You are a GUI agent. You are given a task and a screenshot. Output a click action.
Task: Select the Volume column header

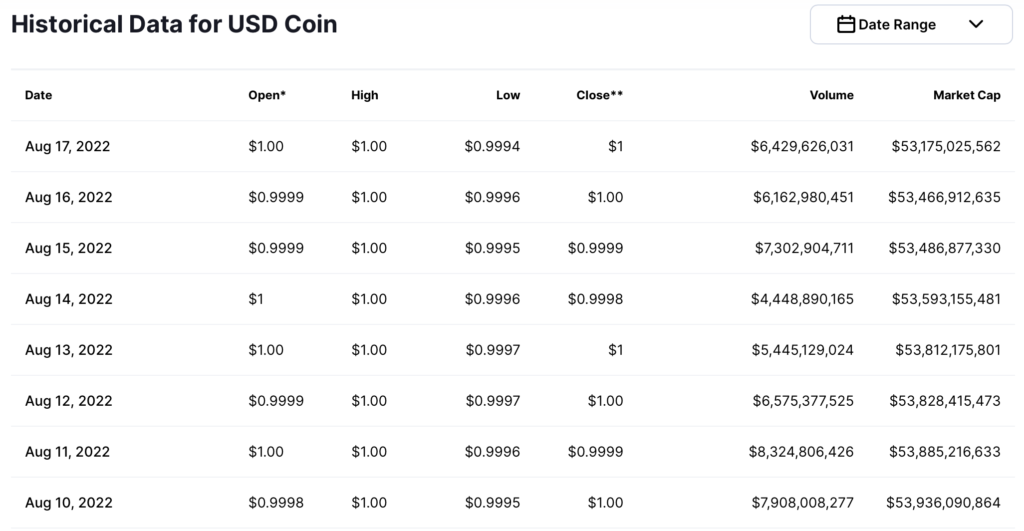click(832, 96)
